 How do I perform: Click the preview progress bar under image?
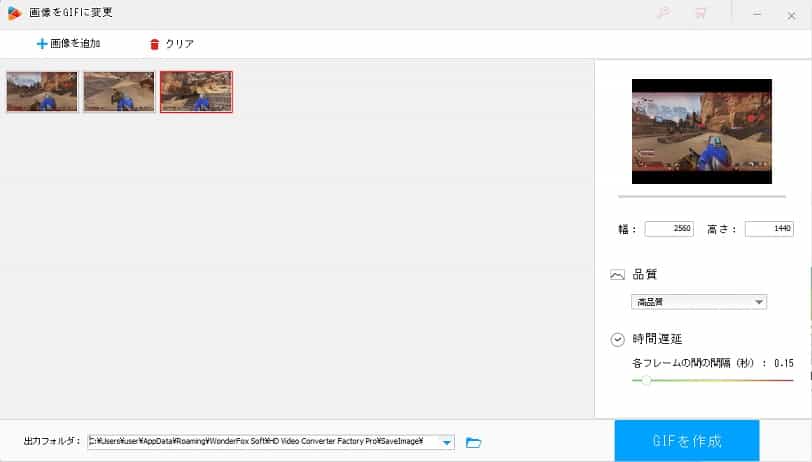702,196
